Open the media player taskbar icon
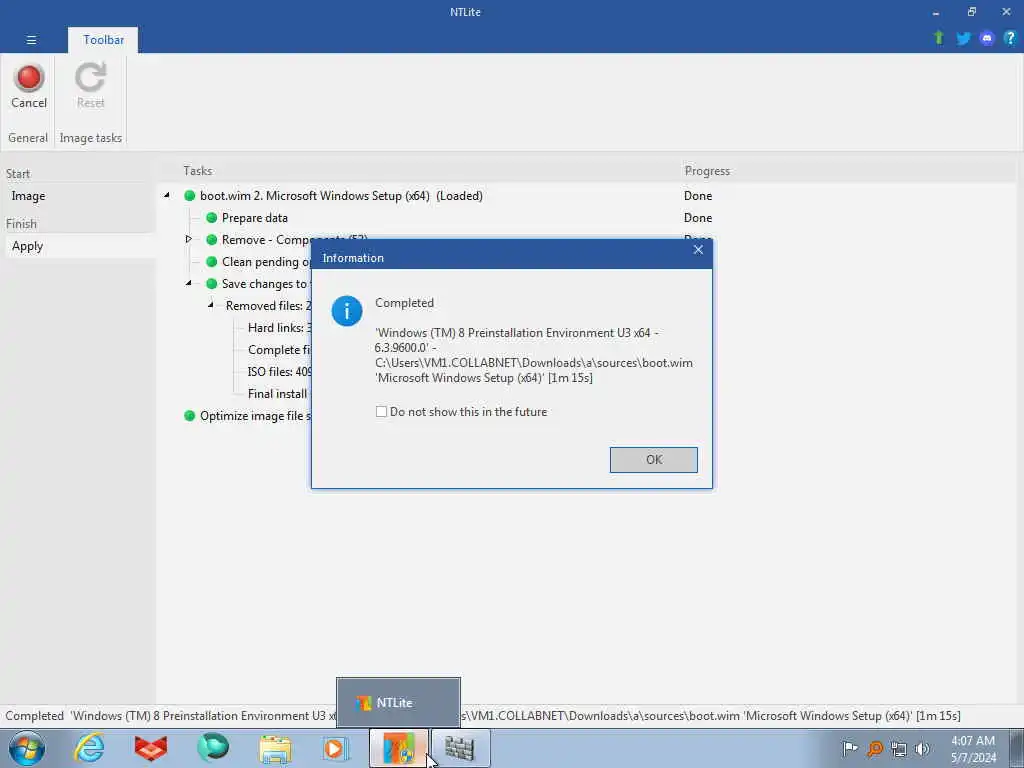The image size is (1024, 768). pyautogui.click(x=335, y=748)
